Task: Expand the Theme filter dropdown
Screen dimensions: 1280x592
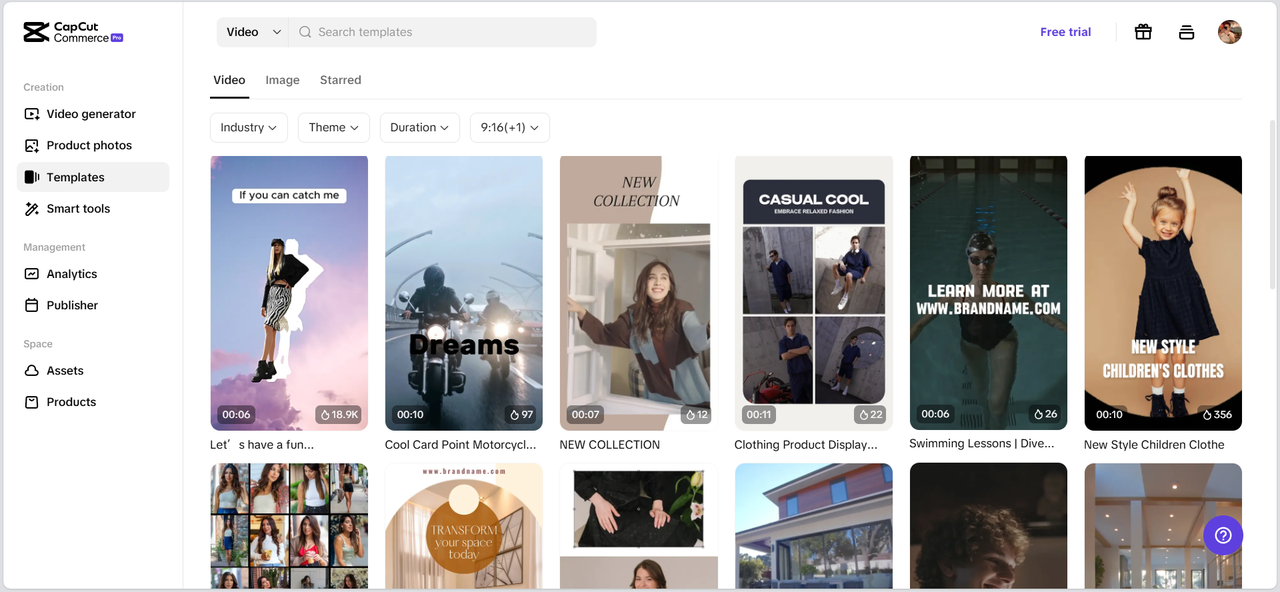Action: (x=334, y=127)
